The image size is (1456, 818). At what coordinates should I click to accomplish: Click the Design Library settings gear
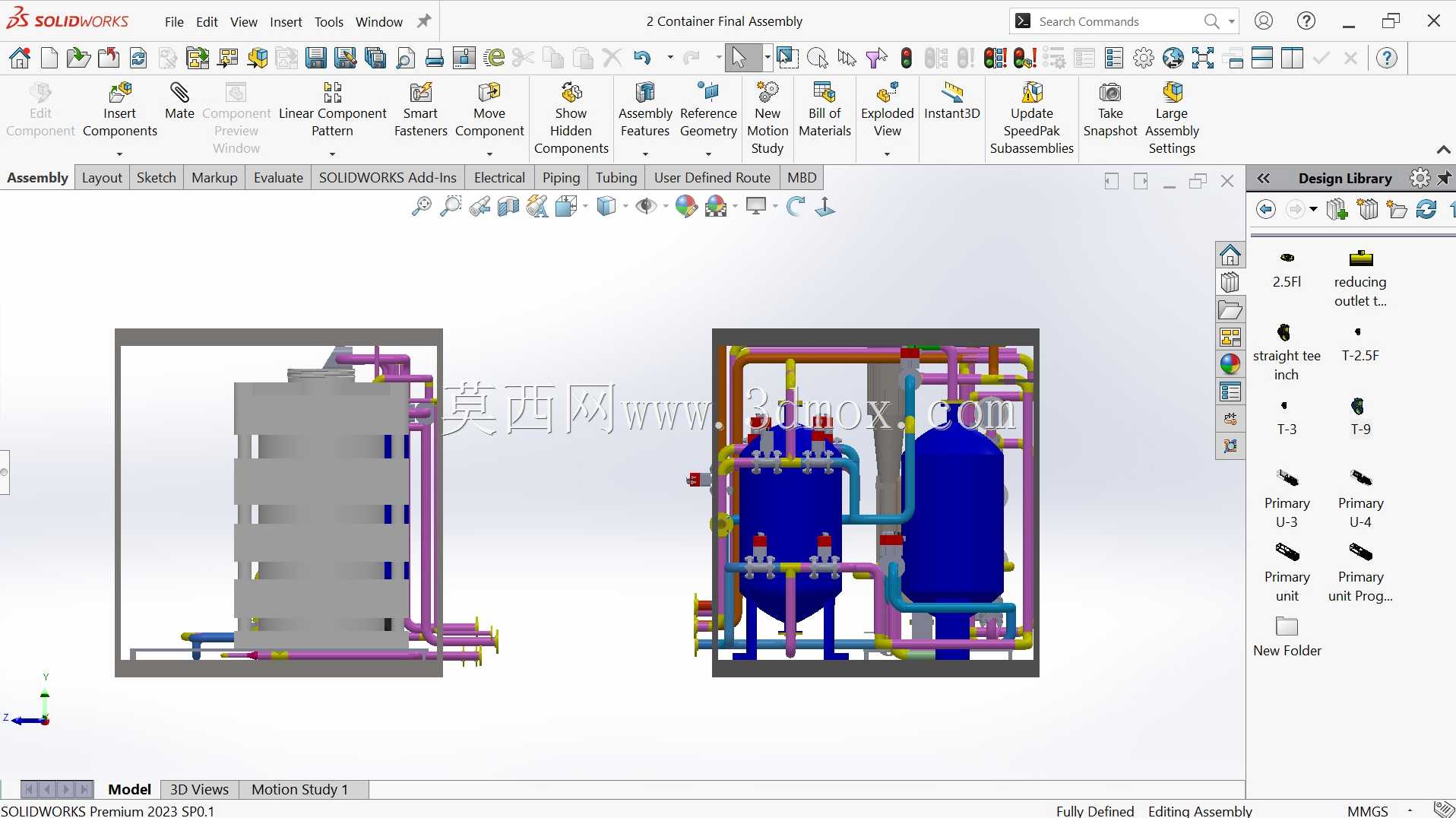[1420, 179]
